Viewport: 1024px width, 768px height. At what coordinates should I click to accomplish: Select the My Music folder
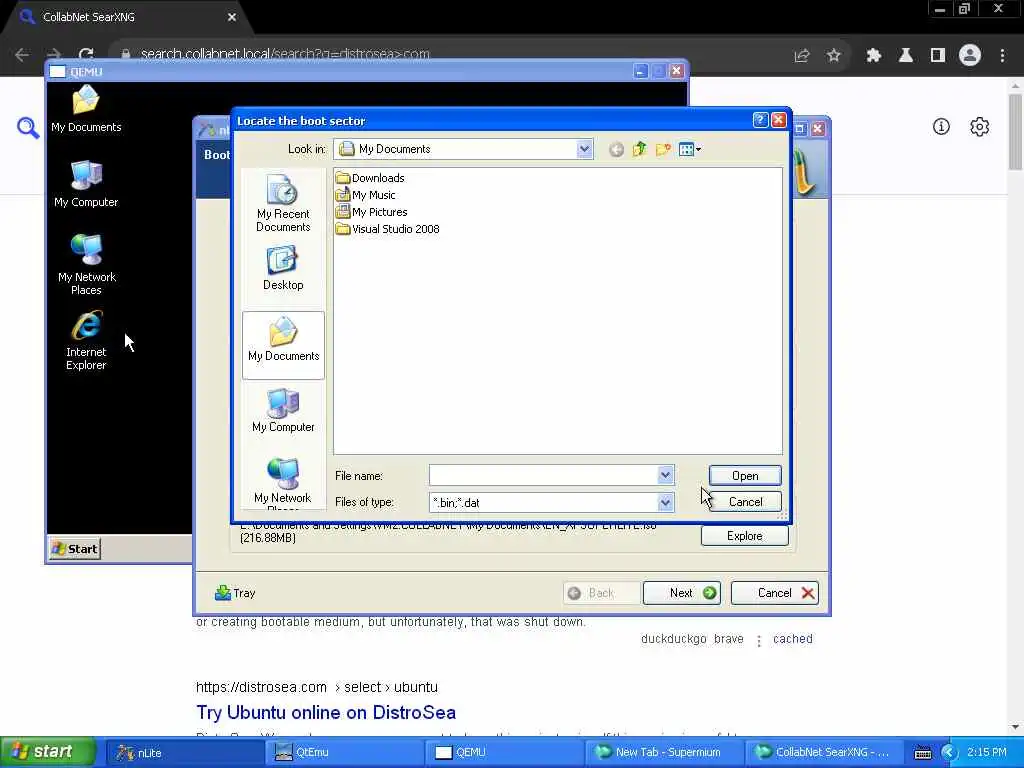point(366,195)
